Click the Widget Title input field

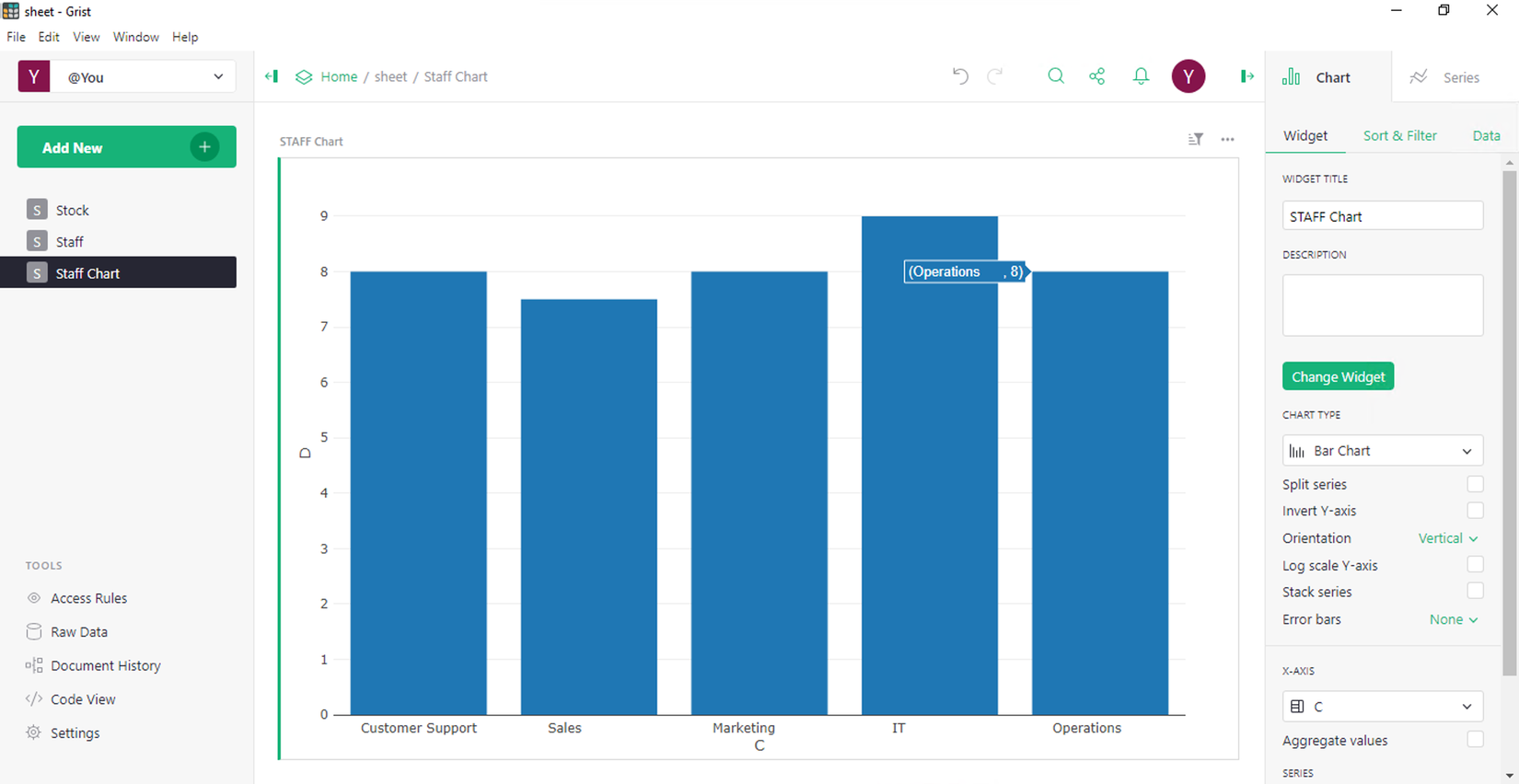(1382, 216)
